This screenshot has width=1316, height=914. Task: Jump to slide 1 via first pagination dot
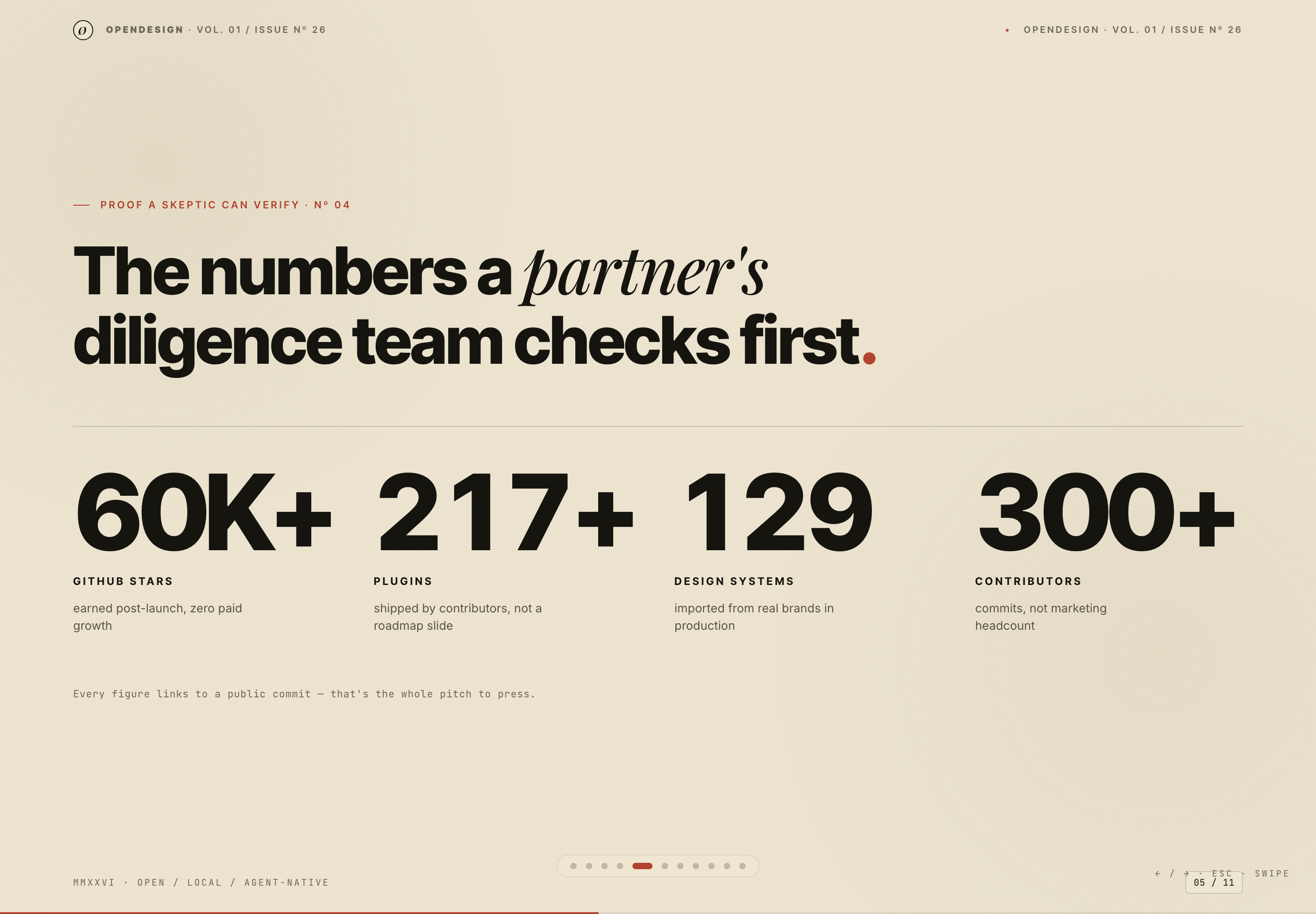point(573,866)
